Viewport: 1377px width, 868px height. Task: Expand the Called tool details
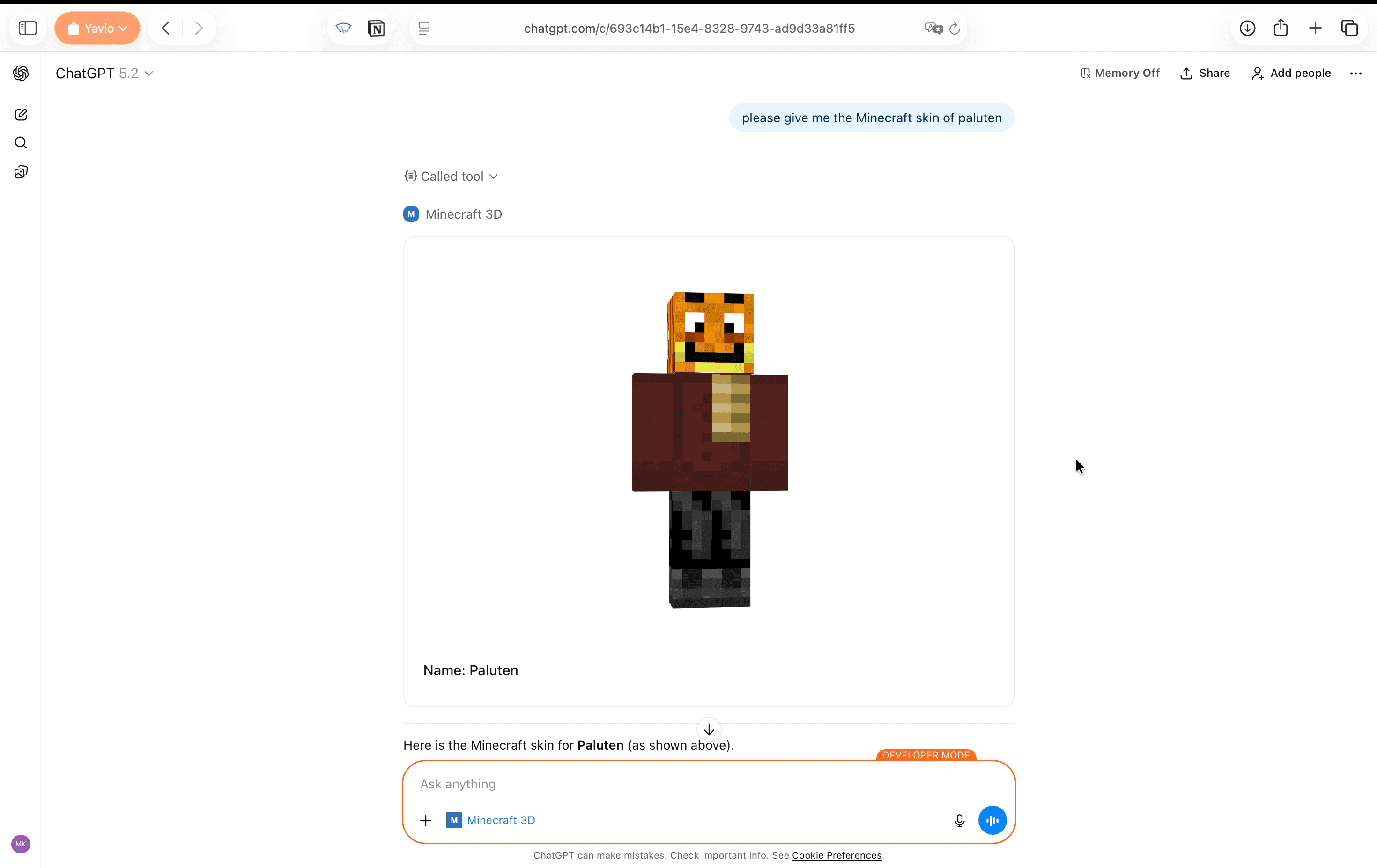tap(451, 176)
